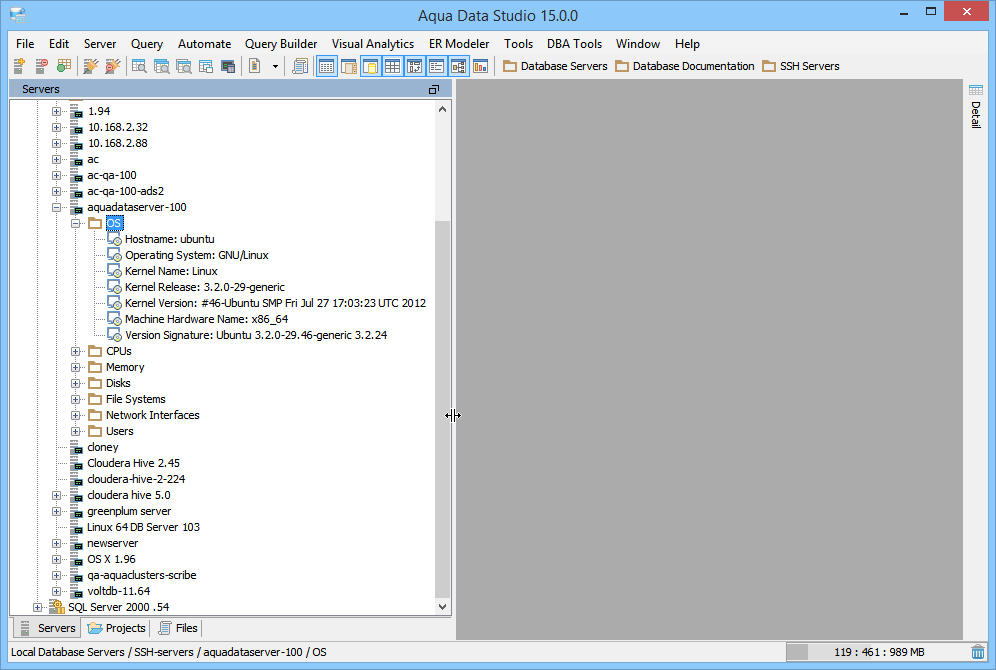The width and height of the screenshot is (996, 670).
Task: Expand the Users folder
Action: coord(76,431)
